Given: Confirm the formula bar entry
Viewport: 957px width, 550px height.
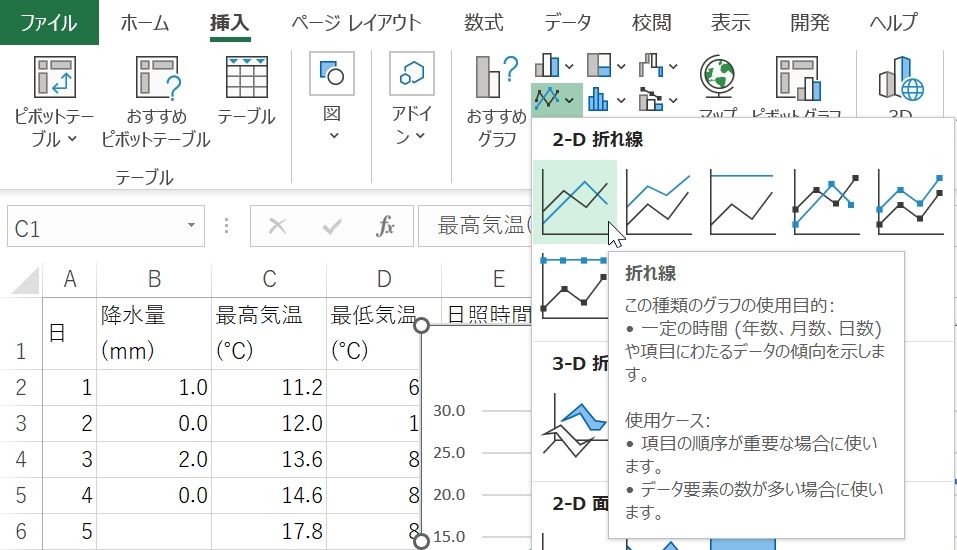Looking at the screenshot, I should [x=331, y=226].
